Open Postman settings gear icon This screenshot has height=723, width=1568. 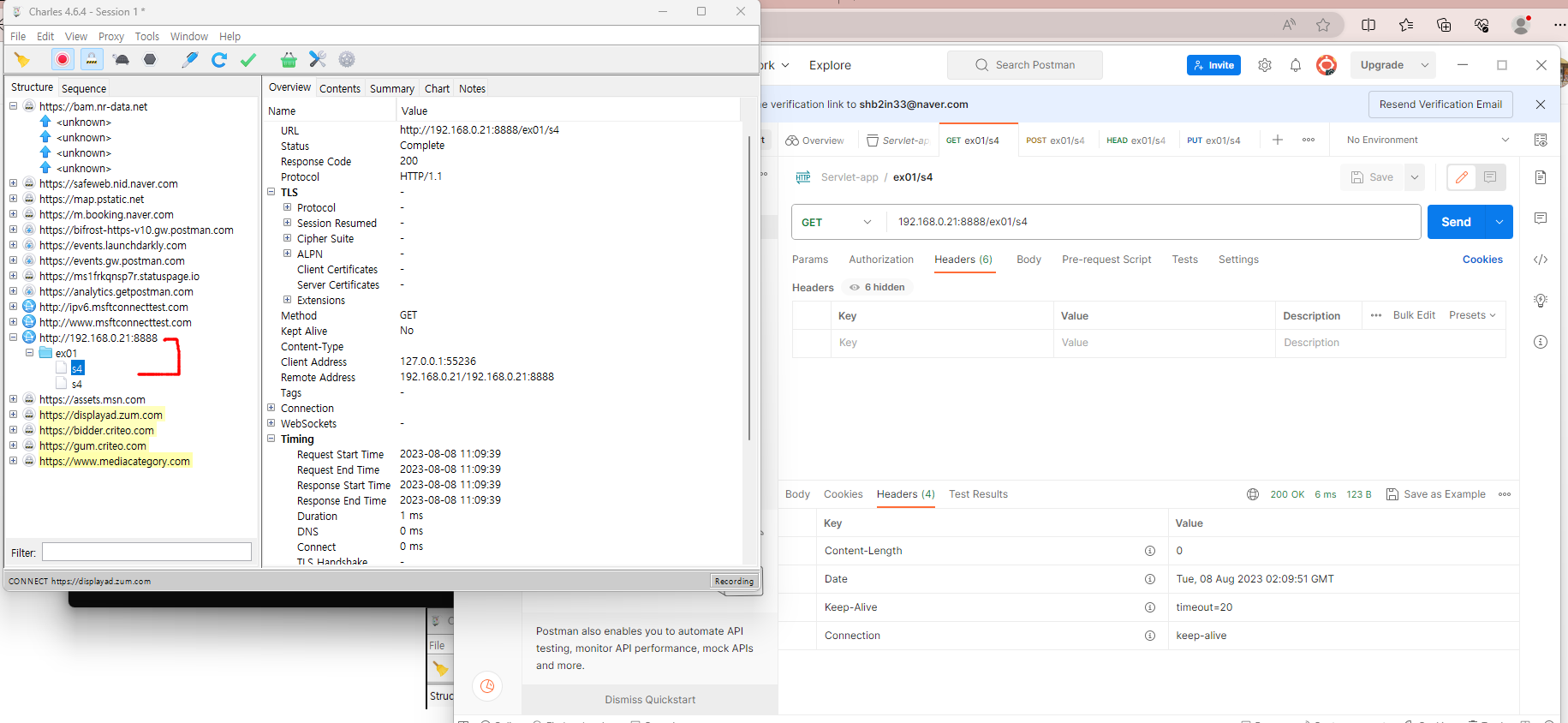click(1265, 65)
